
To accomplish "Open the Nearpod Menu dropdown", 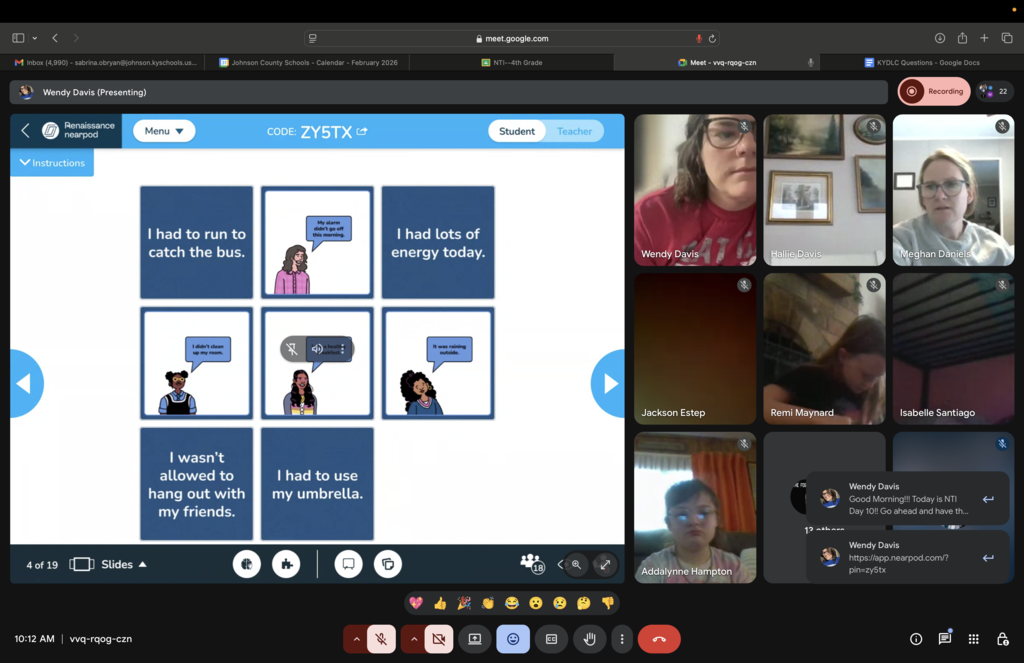I will (x=164, y=131).
